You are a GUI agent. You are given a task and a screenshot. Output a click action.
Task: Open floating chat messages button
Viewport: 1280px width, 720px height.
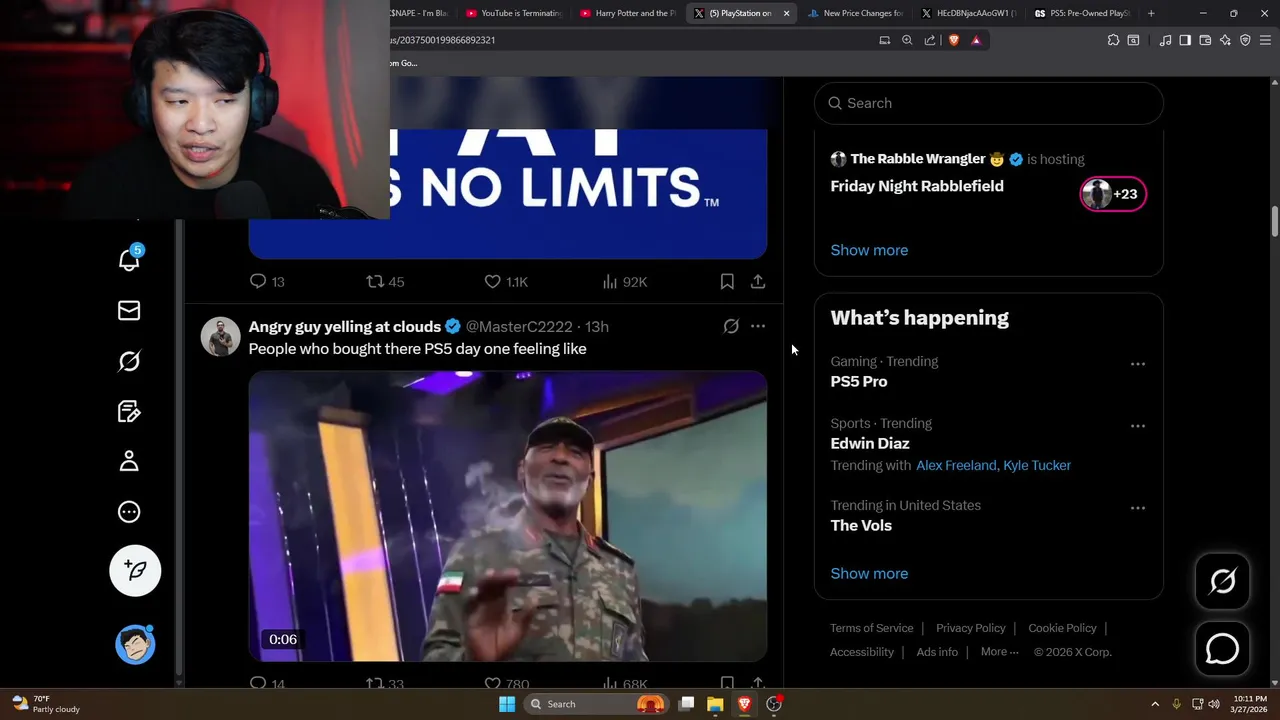[x=1222, y=649]
